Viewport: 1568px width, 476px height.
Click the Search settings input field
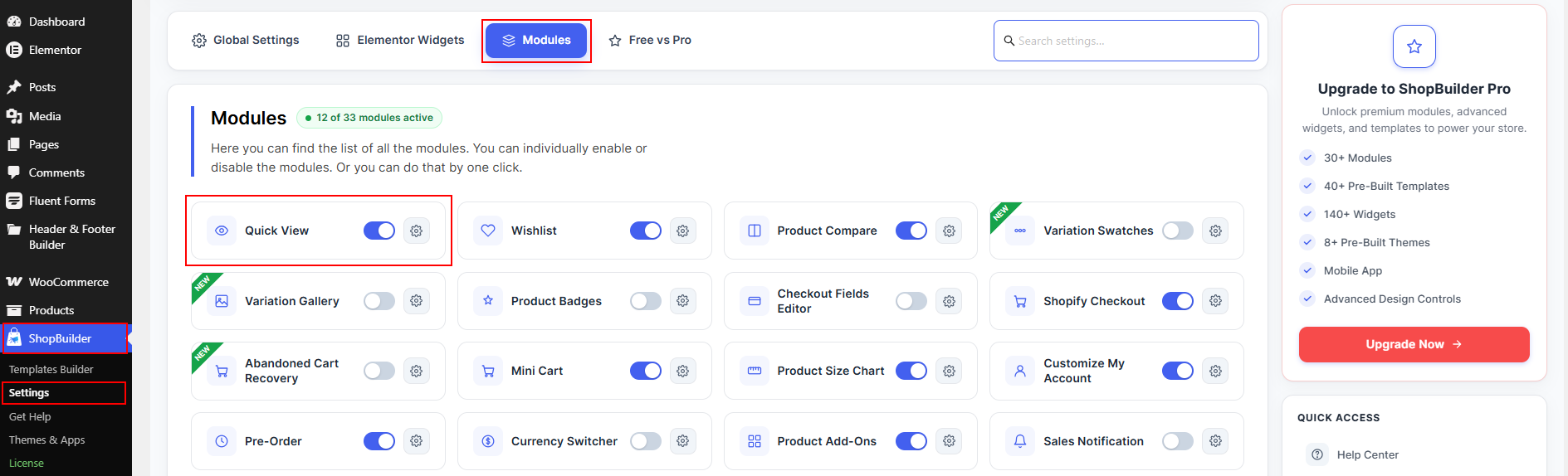(x=1126, y=41)
